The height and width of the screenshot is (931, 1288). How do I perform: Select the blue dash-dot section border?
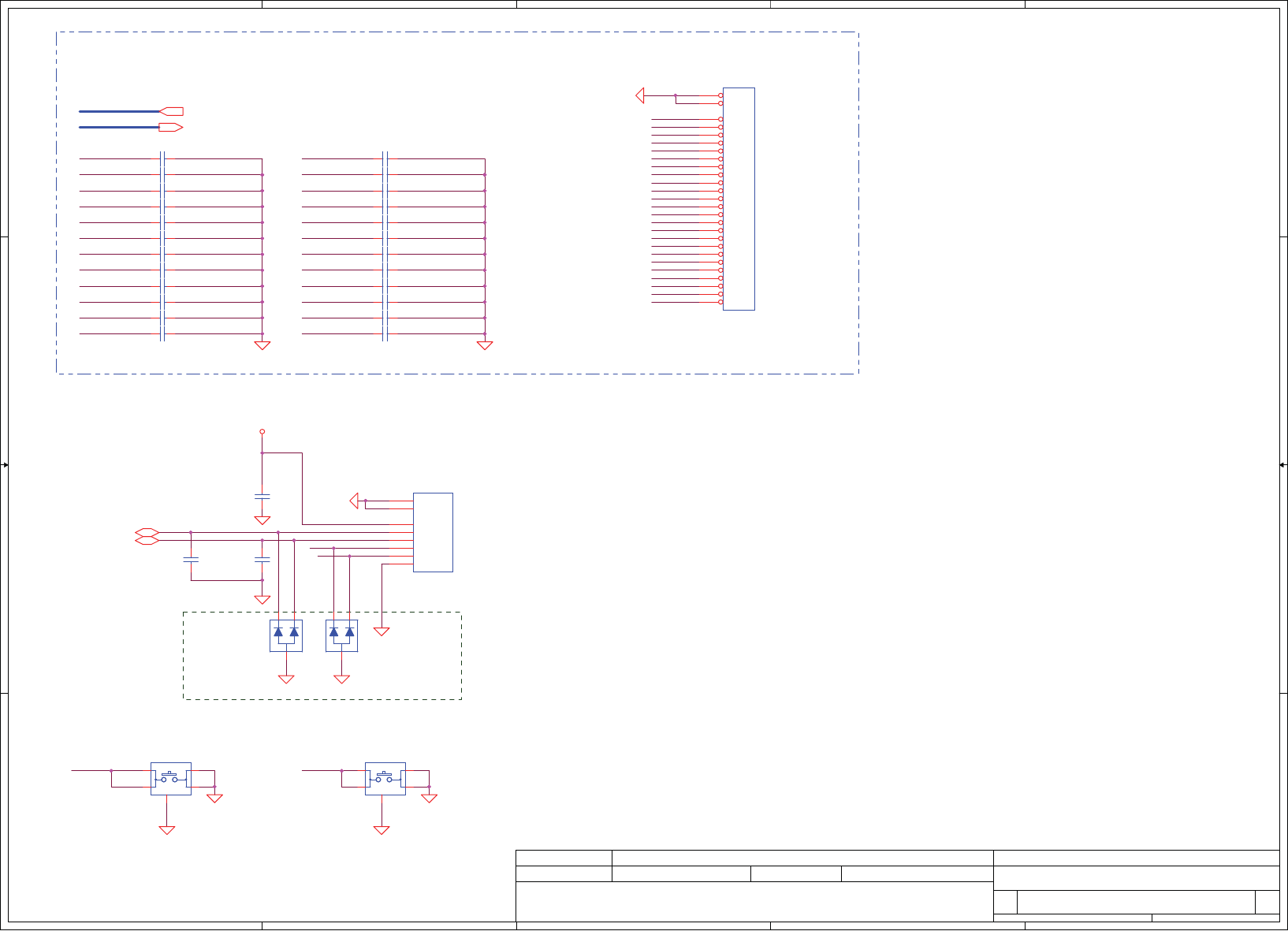[457, 203]
